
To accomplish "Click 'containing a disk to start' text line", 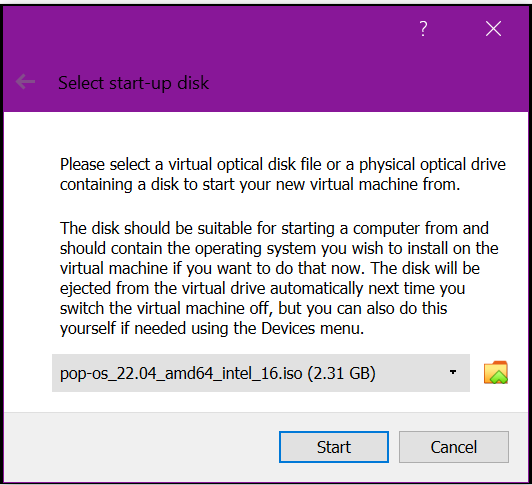I will point(260,185).
